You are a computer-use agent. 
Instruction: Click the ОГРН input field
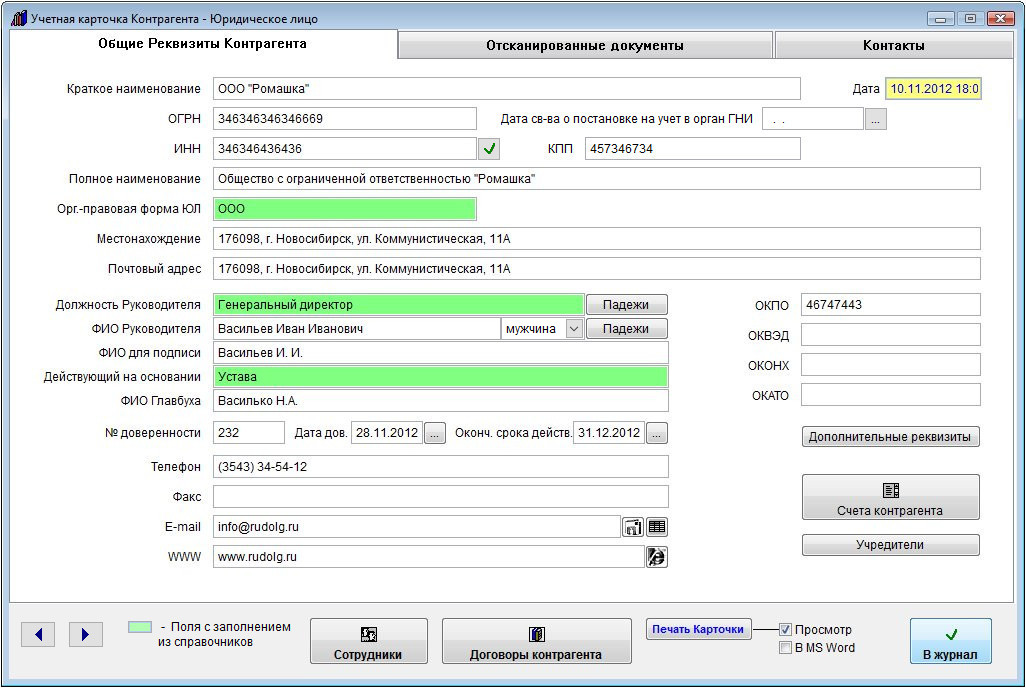(x=345, y=119)
